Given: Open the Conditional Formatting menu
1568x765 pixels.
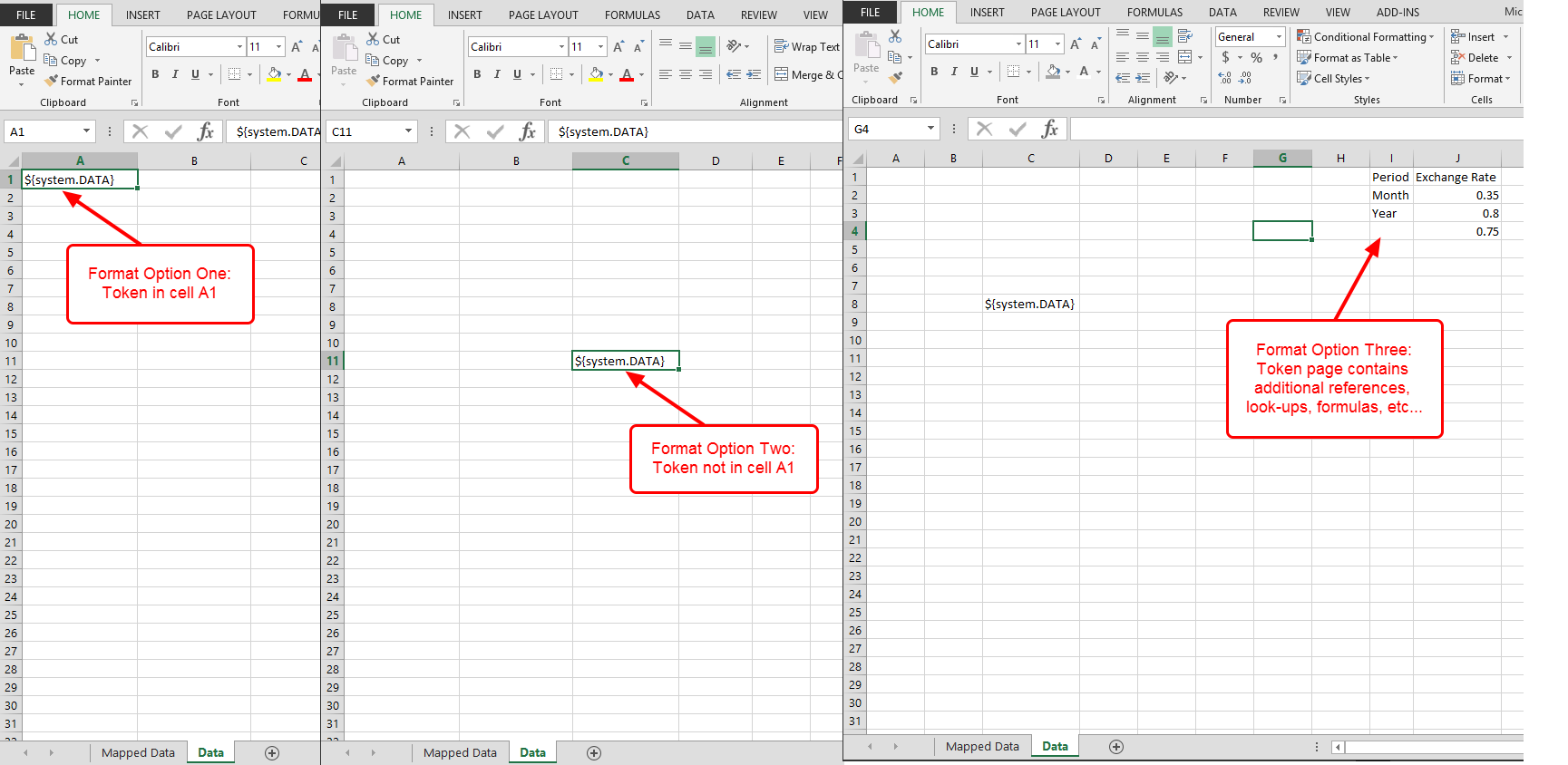Looking at the screenshot, I should (x=1365, y=37).
